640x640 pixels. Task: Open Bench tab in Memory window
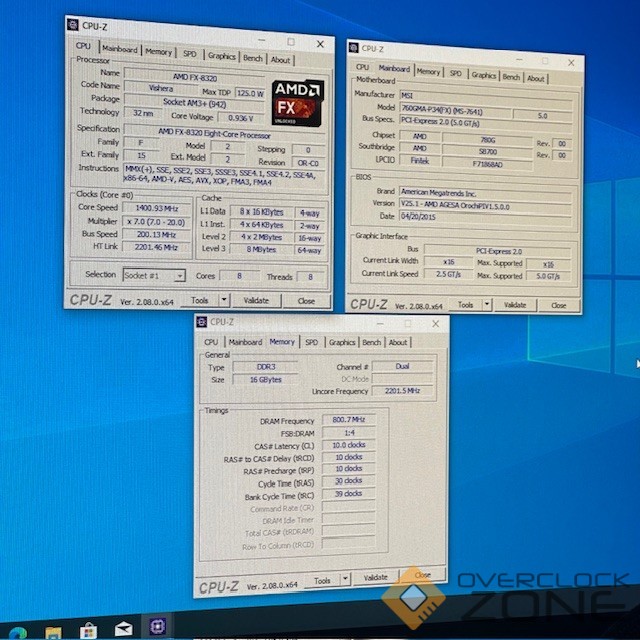[371, 342]
